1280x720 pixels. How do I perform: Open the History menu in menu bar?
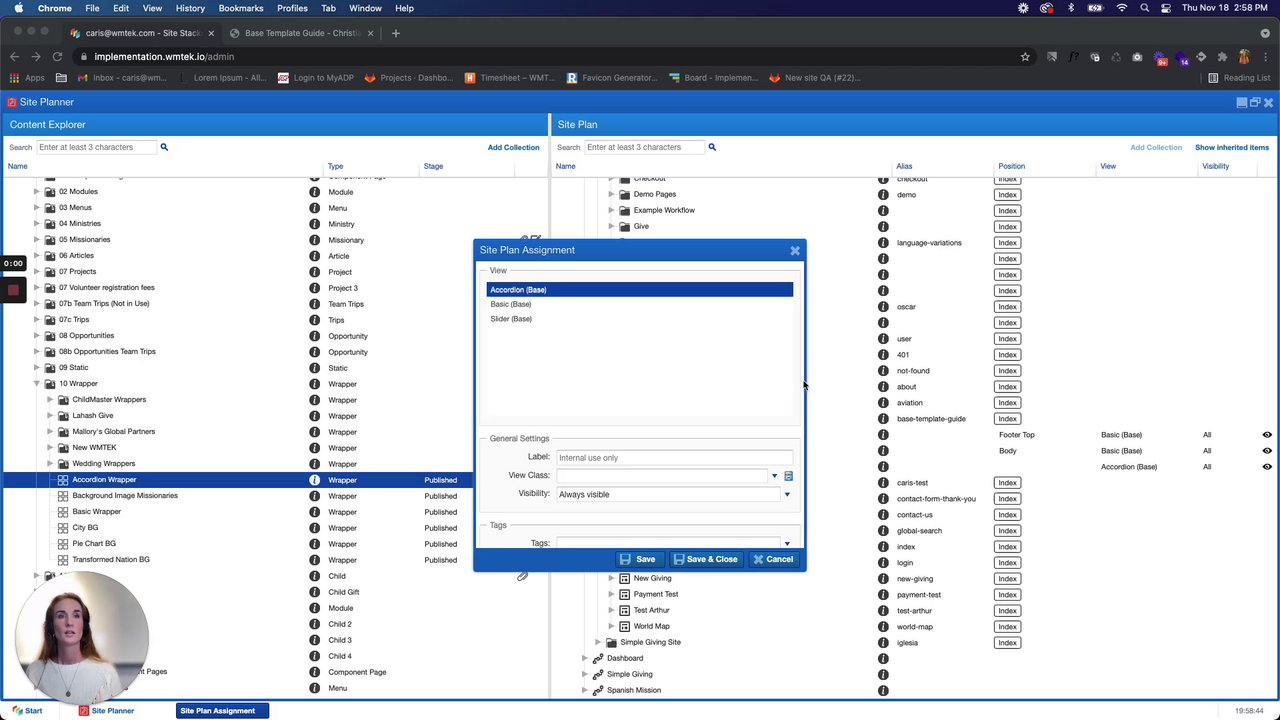190,8
